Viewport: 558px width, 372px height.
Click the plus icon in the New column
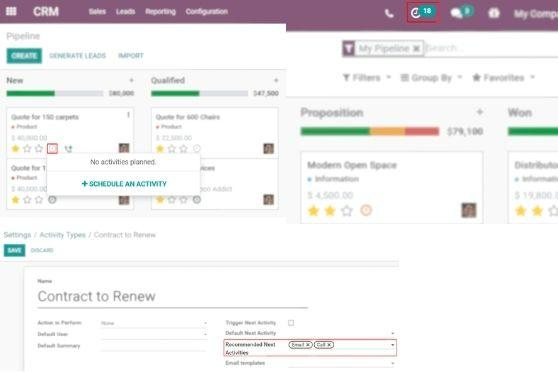[x=131, y=80]
